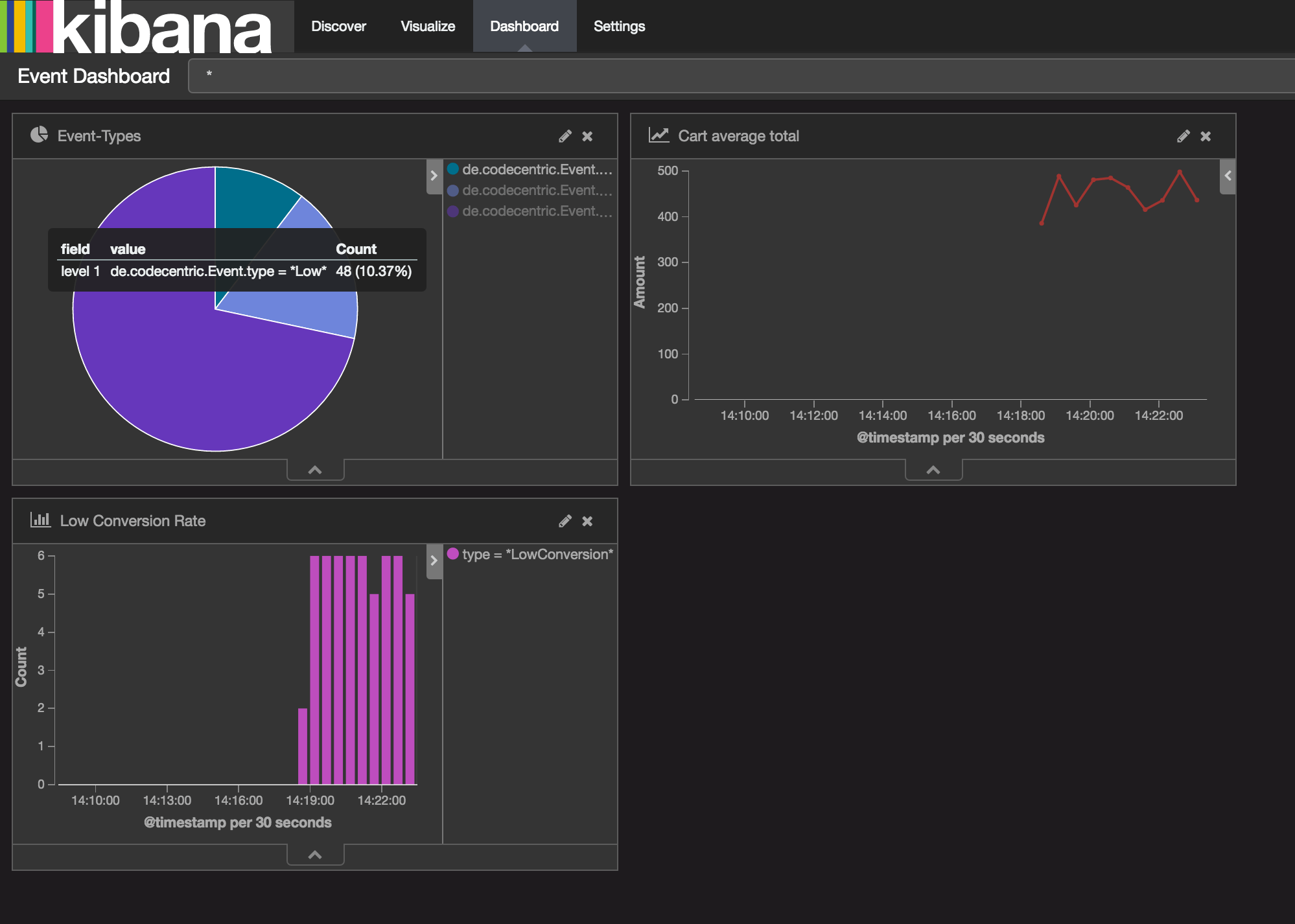Collapse the Event-Types legend with chevron
The image size is (1295, 924).
(x=434, y=176)
